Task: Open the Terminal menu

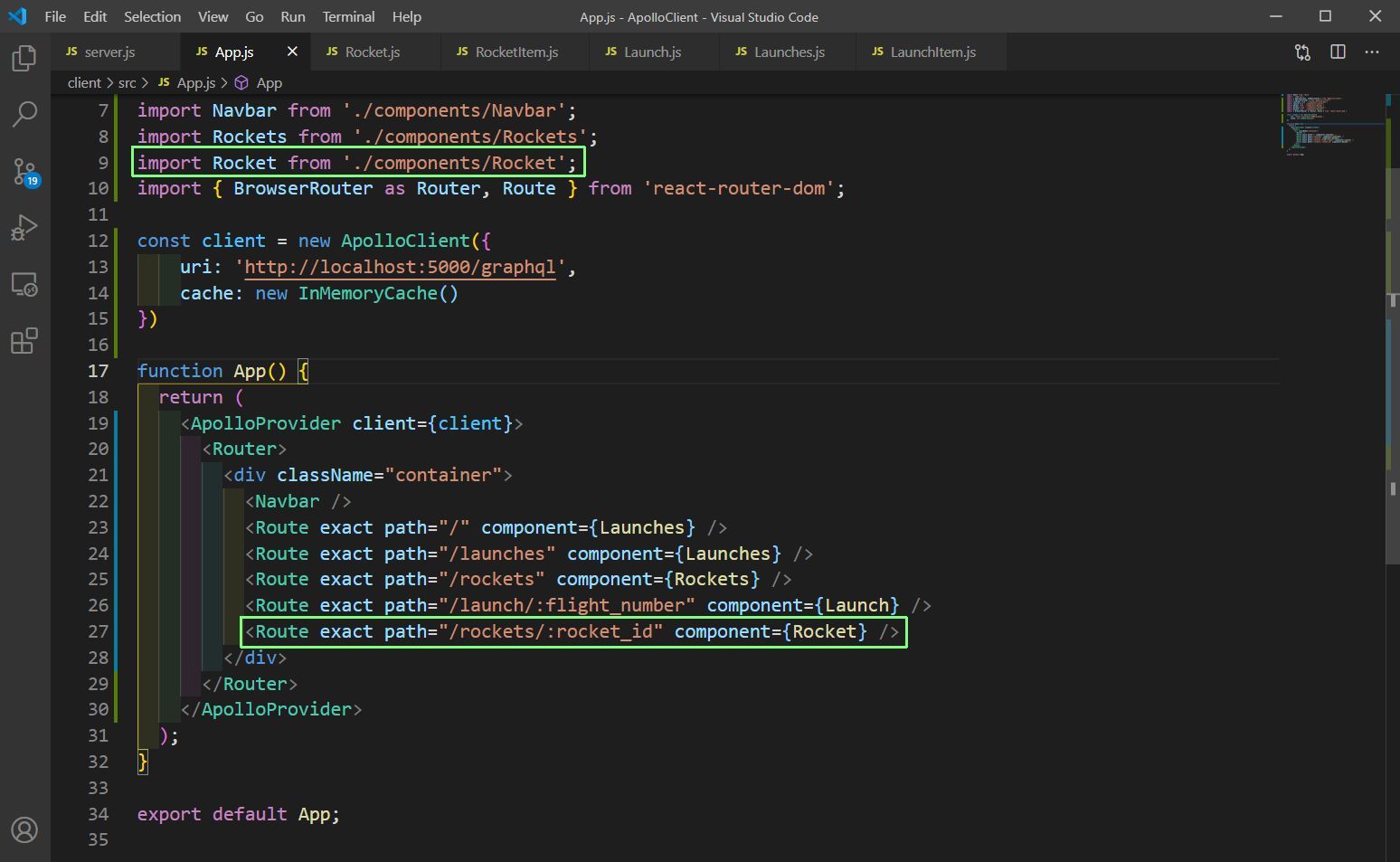Action: [348, 16]
